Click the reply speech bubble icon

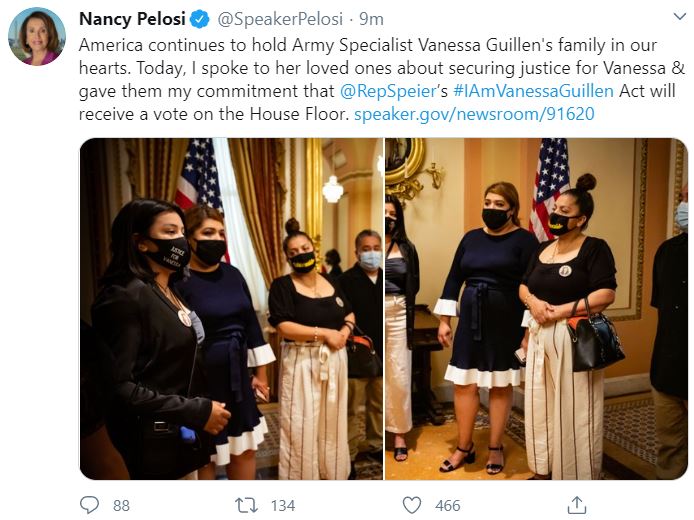pos(90,505)
